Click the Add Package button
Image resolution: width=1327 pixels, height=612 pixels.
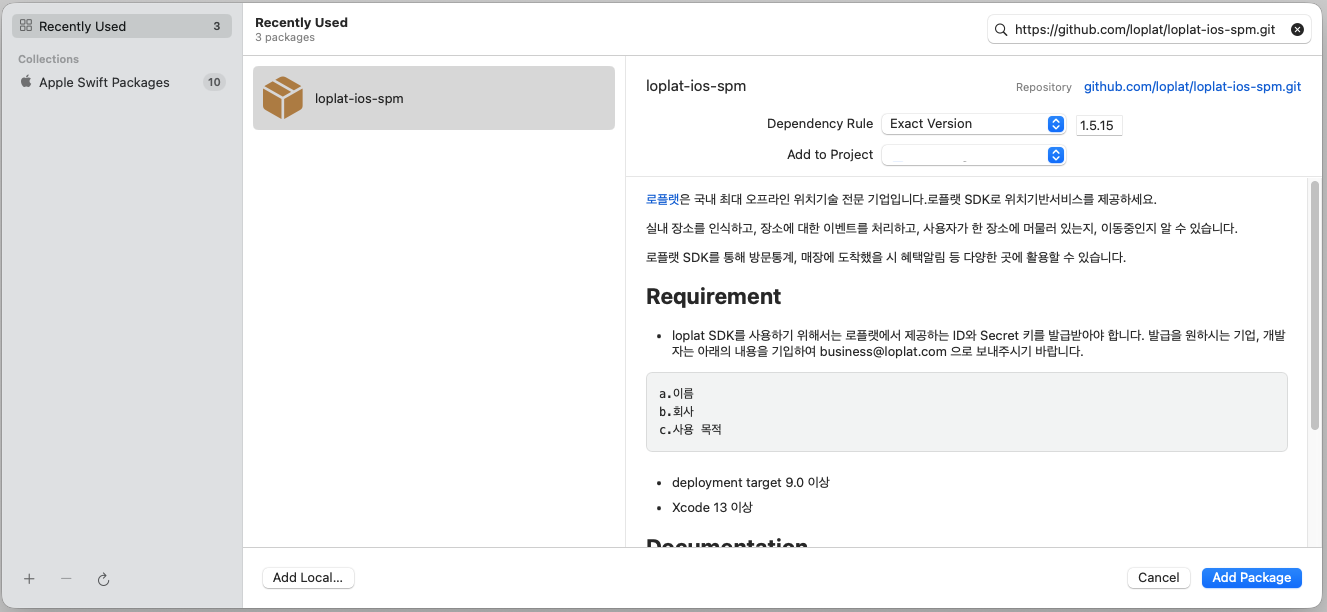click(x=1251, y=577)
